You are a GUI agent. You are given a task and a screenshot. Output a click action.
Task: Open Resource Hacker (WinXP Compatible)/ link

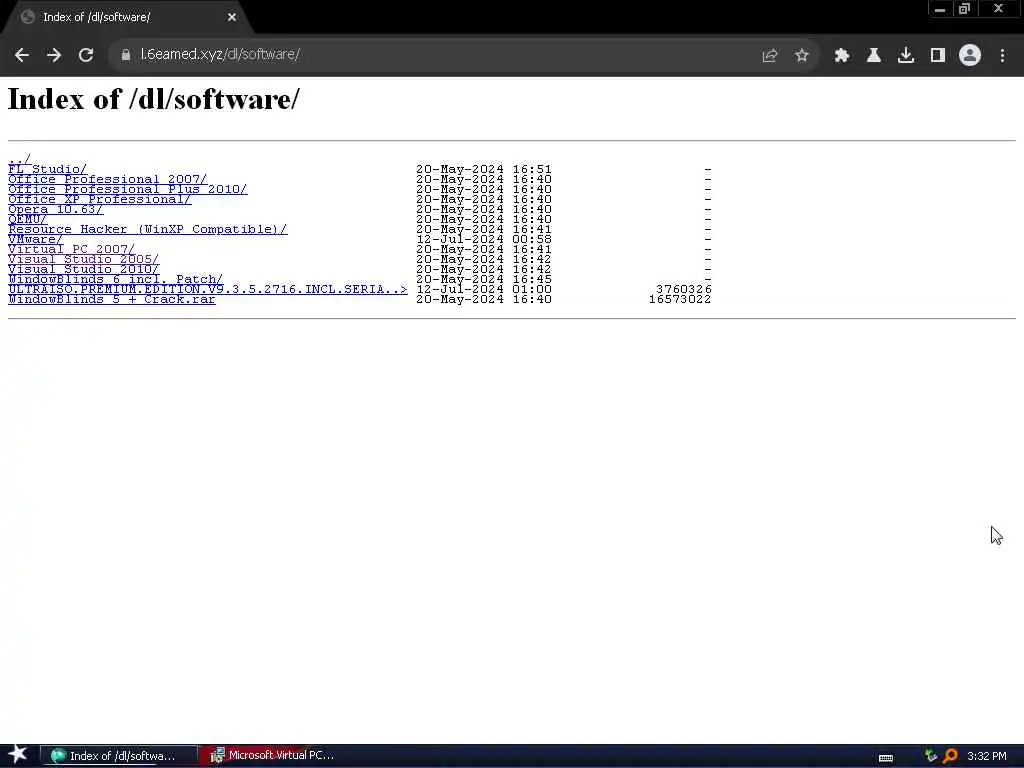148,229
